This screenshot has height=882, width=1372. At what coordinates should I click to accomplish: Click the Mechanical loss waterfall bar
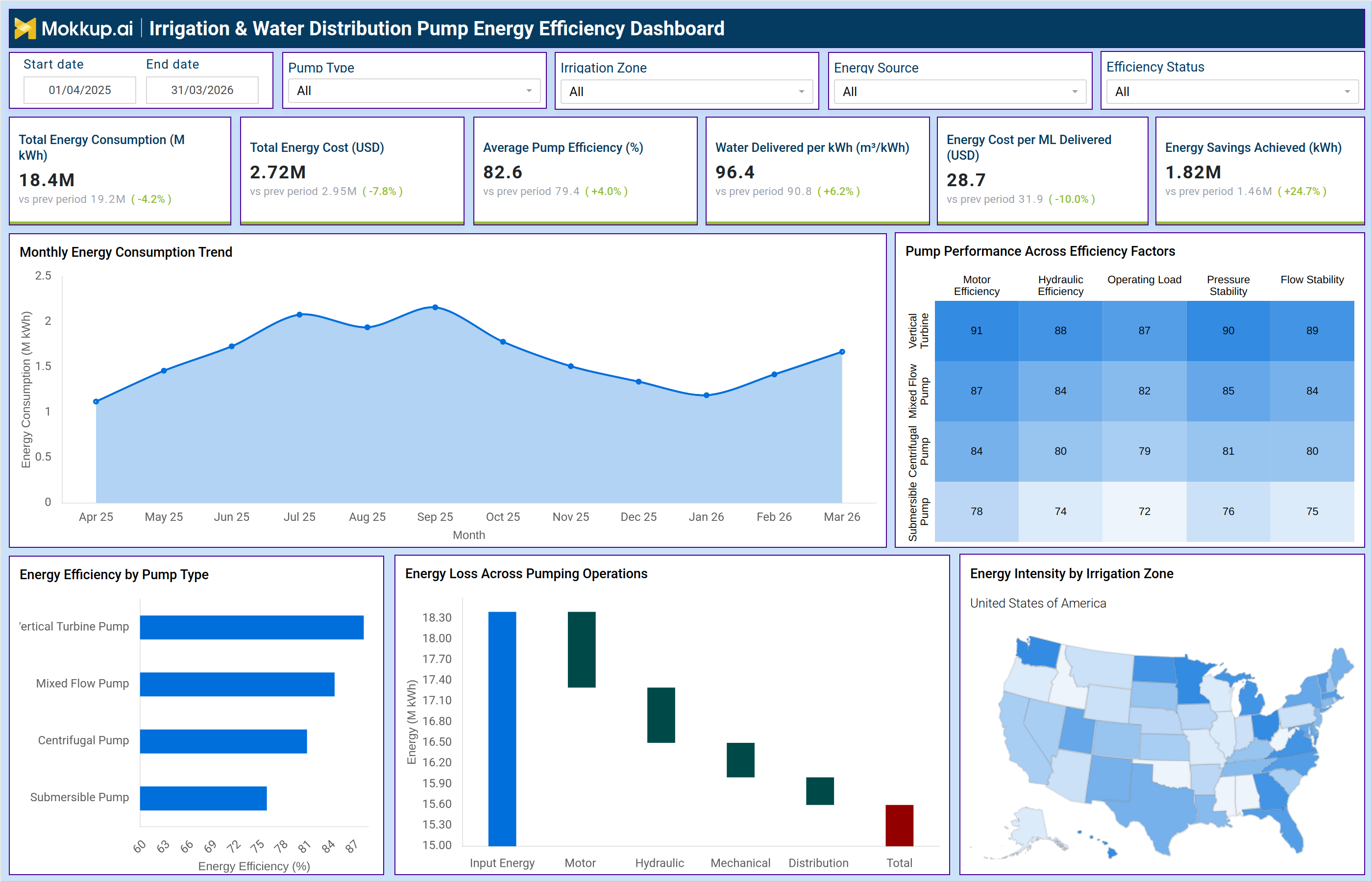click(x=740, y=760)
